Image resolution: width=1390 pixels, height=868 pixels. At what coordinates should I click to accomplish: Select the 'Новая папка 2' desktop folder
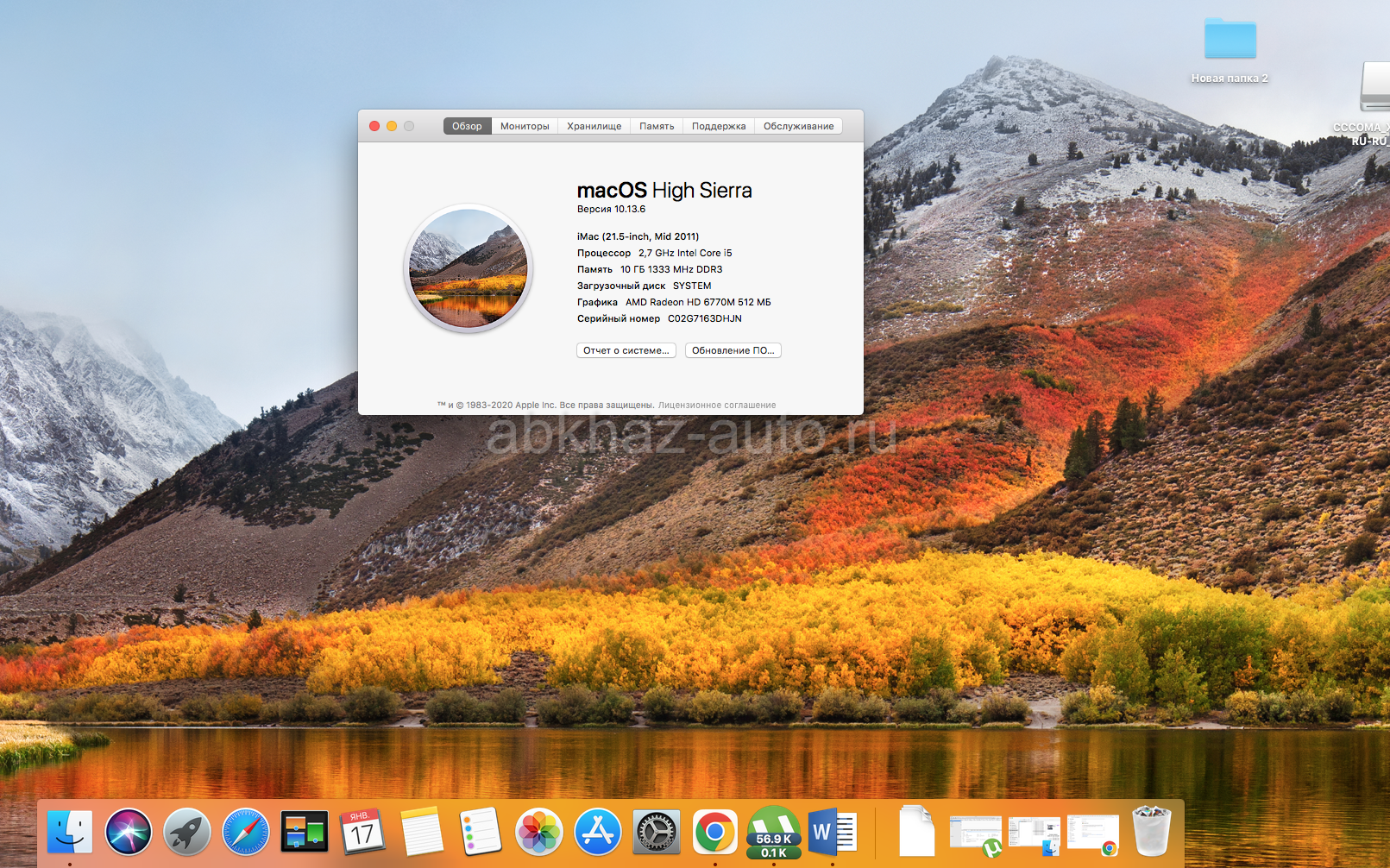pos(1230,50)
